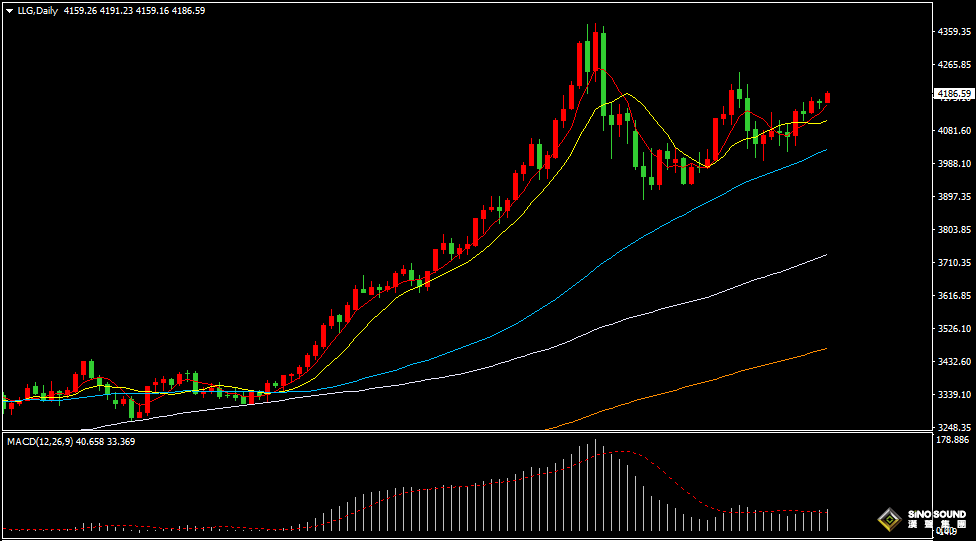This screenshot has height=541, width=976.
Task: Click the 3988.10 price axis label
Action: (954, 164)
